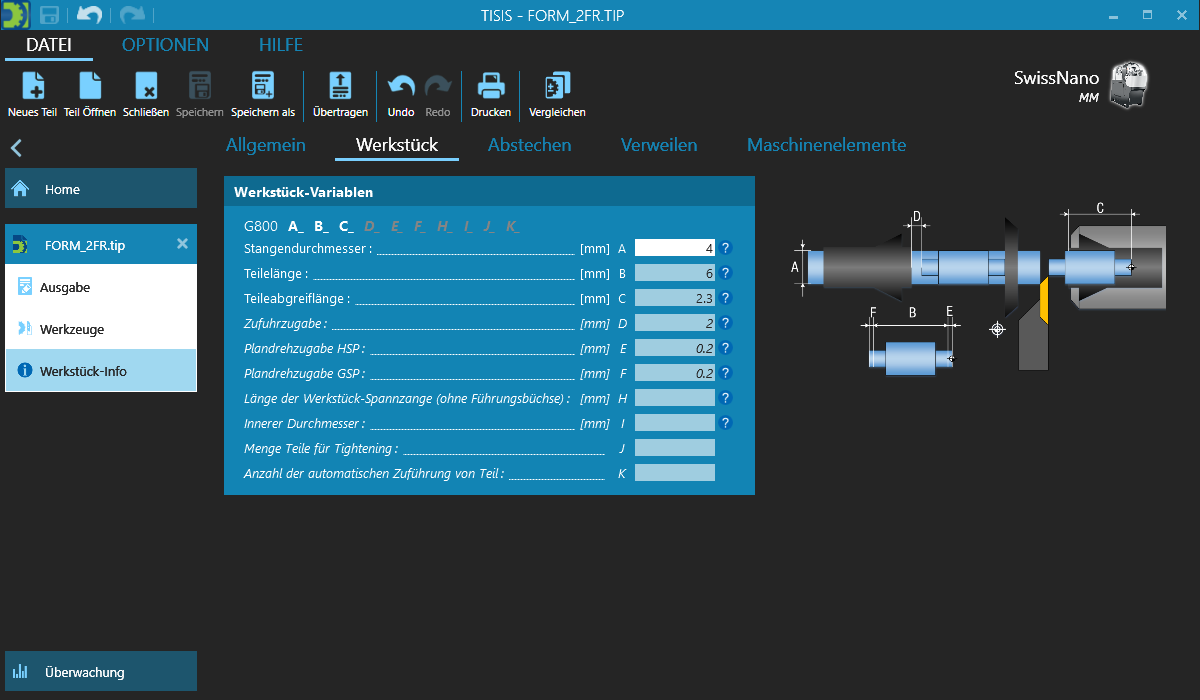The width and height of the screenshot is (1200, 700).
Task: Open the Vergleichen compare tool
Action: pos(557,87)
